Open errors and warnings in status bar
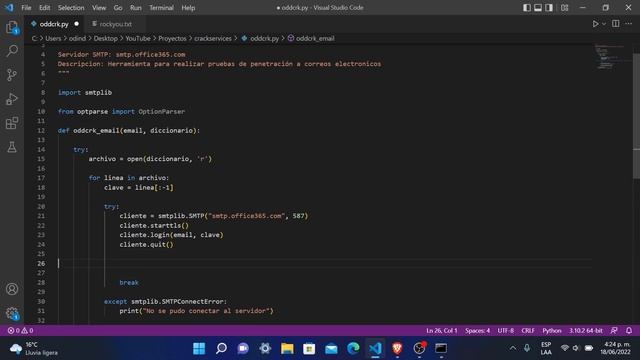 [20, 331]
